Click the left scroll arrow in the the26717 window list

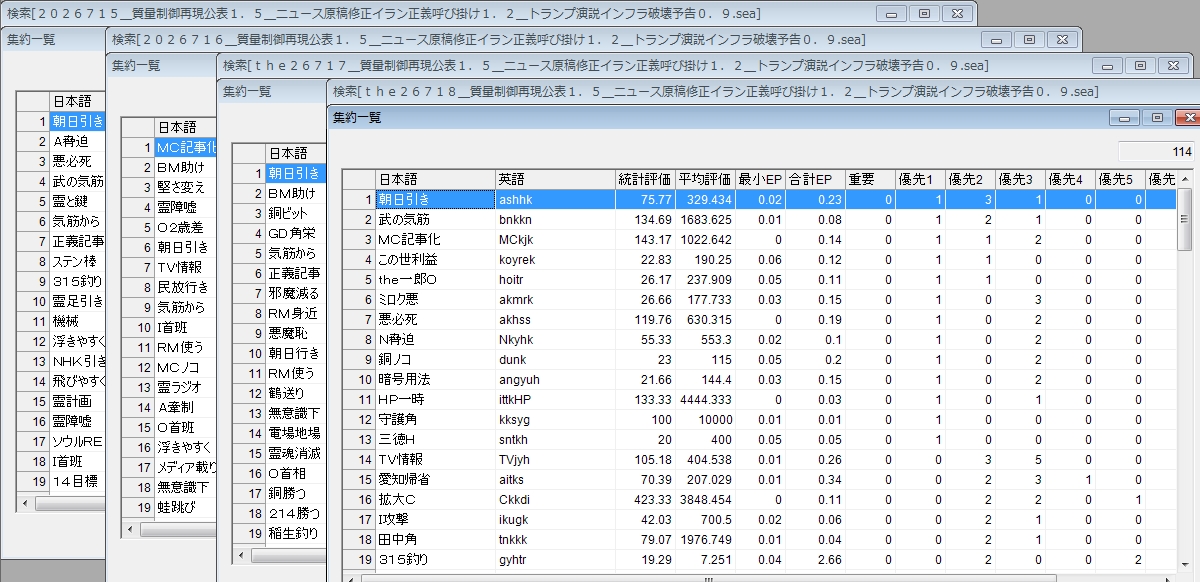(239, 556)
